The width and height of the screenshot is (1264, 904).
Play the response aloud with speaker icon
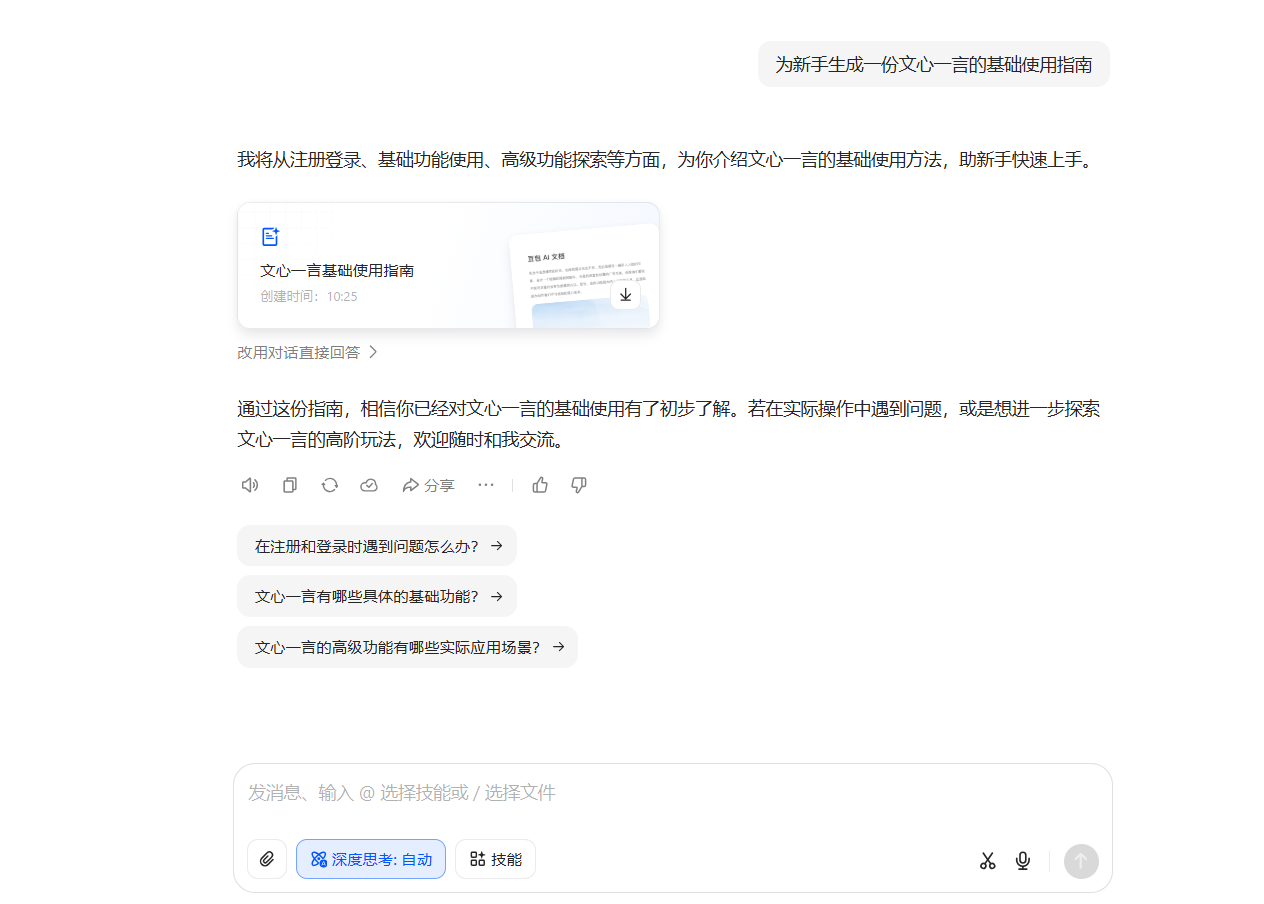250,485
